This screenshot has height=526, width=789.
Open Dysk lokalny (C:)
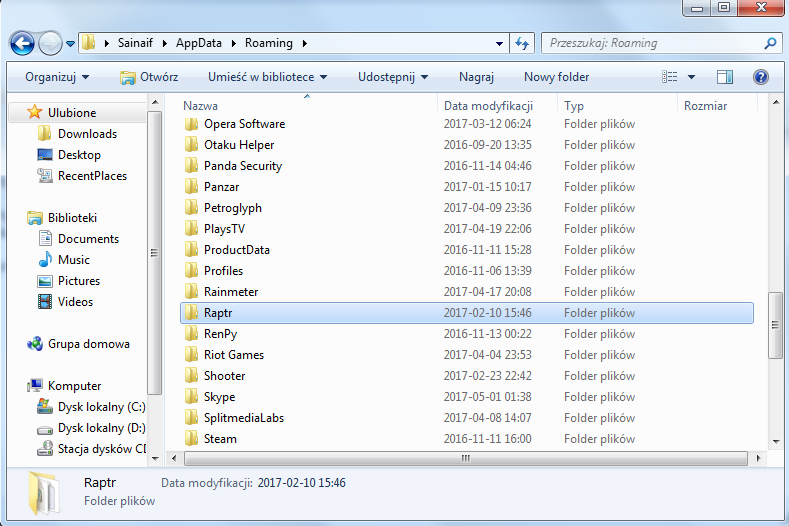(101, 407)
